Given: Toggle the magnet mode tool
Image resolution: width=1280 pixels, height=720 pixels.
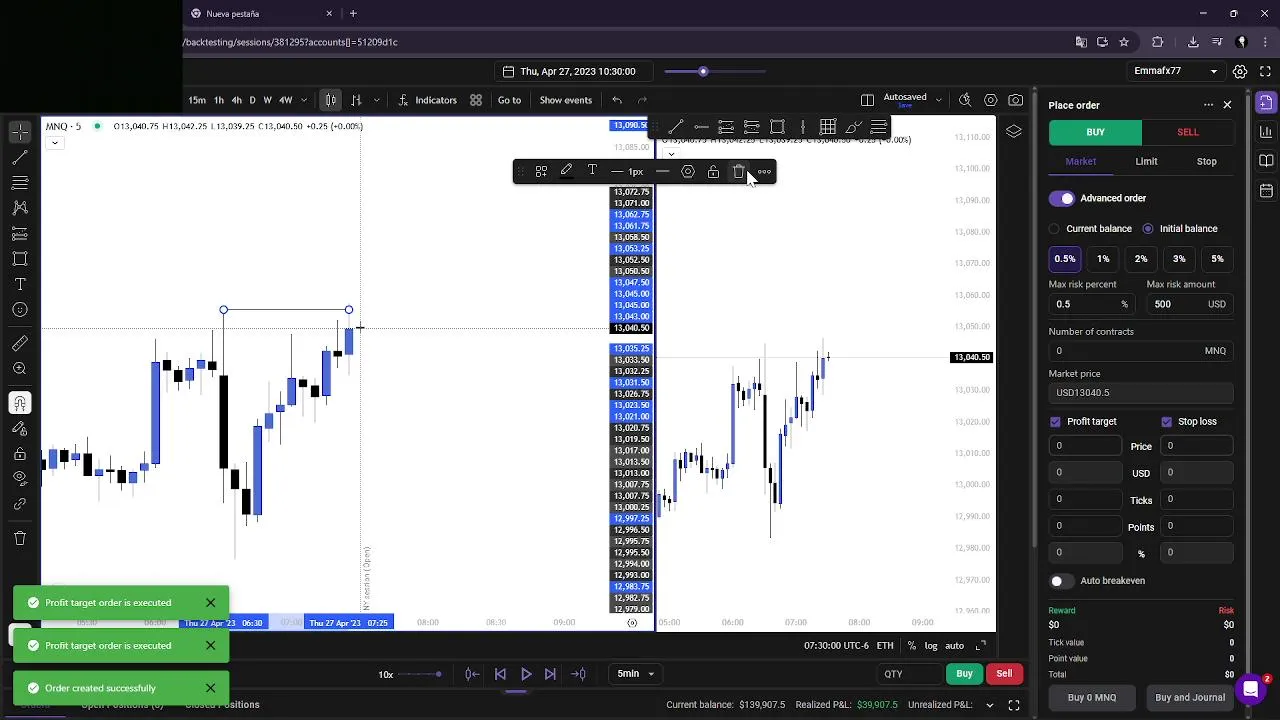Looking at the screenshot, I should [20, 403].
